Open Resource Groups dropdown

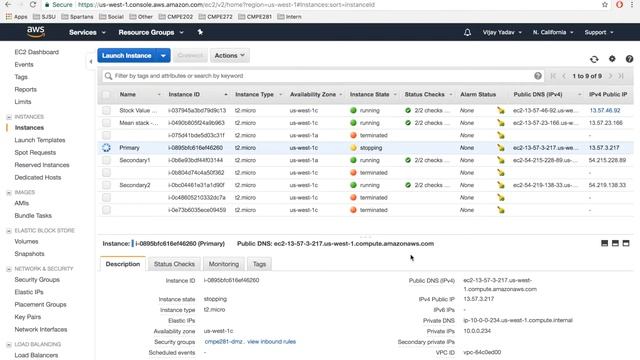click(x=151, y=32)
